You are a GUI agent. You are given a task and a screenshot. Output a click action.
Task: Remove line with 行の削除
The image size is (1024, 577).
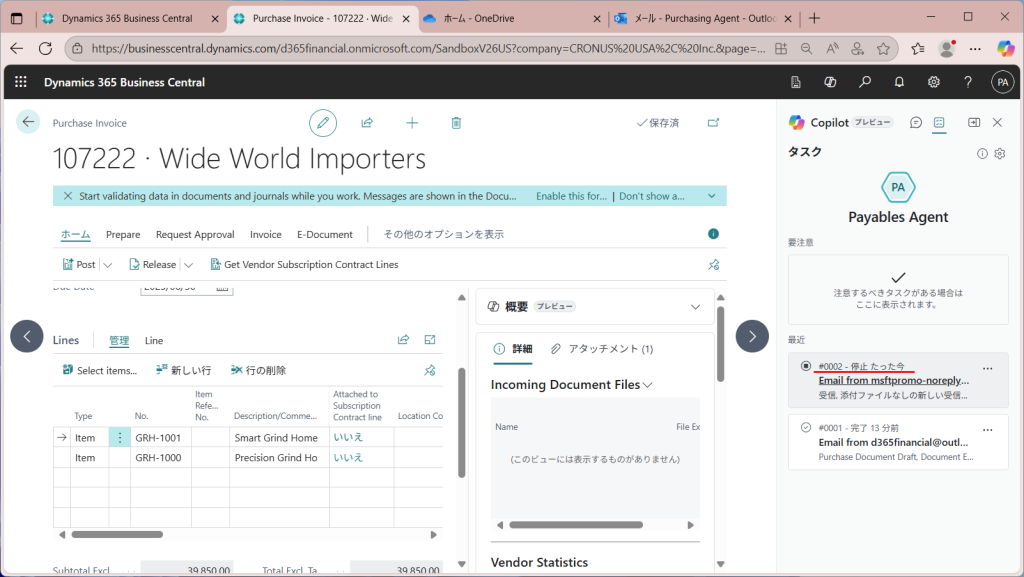point(259,370)
